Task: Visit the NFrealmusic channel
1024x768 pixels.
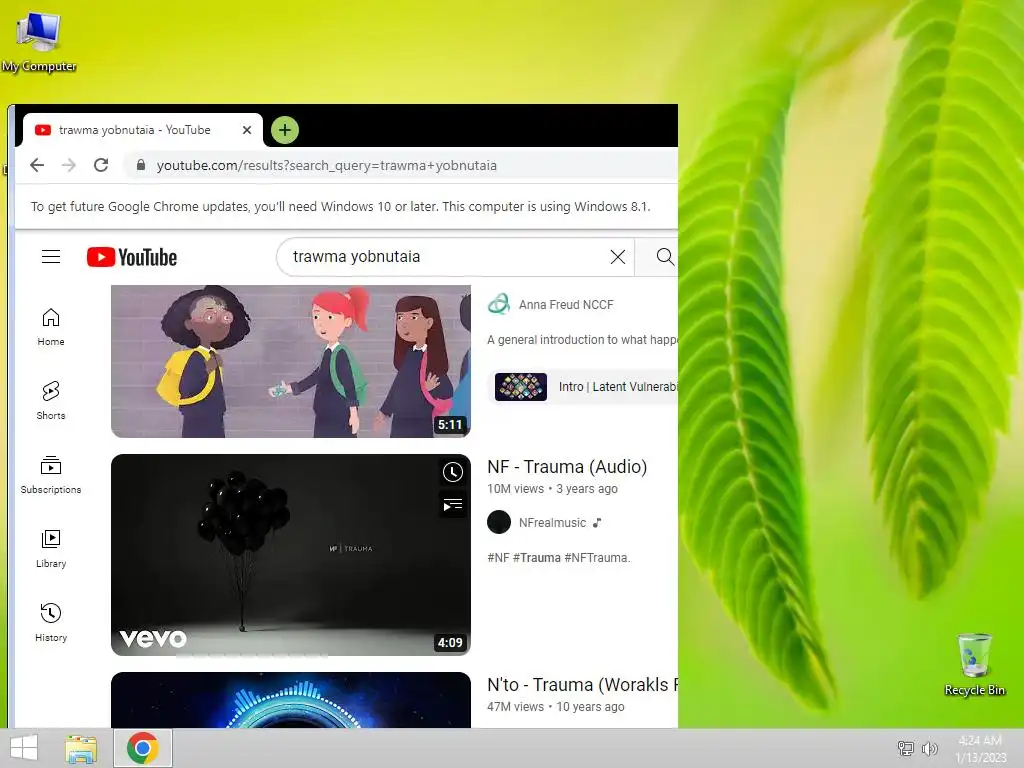Action: [552, 522]
